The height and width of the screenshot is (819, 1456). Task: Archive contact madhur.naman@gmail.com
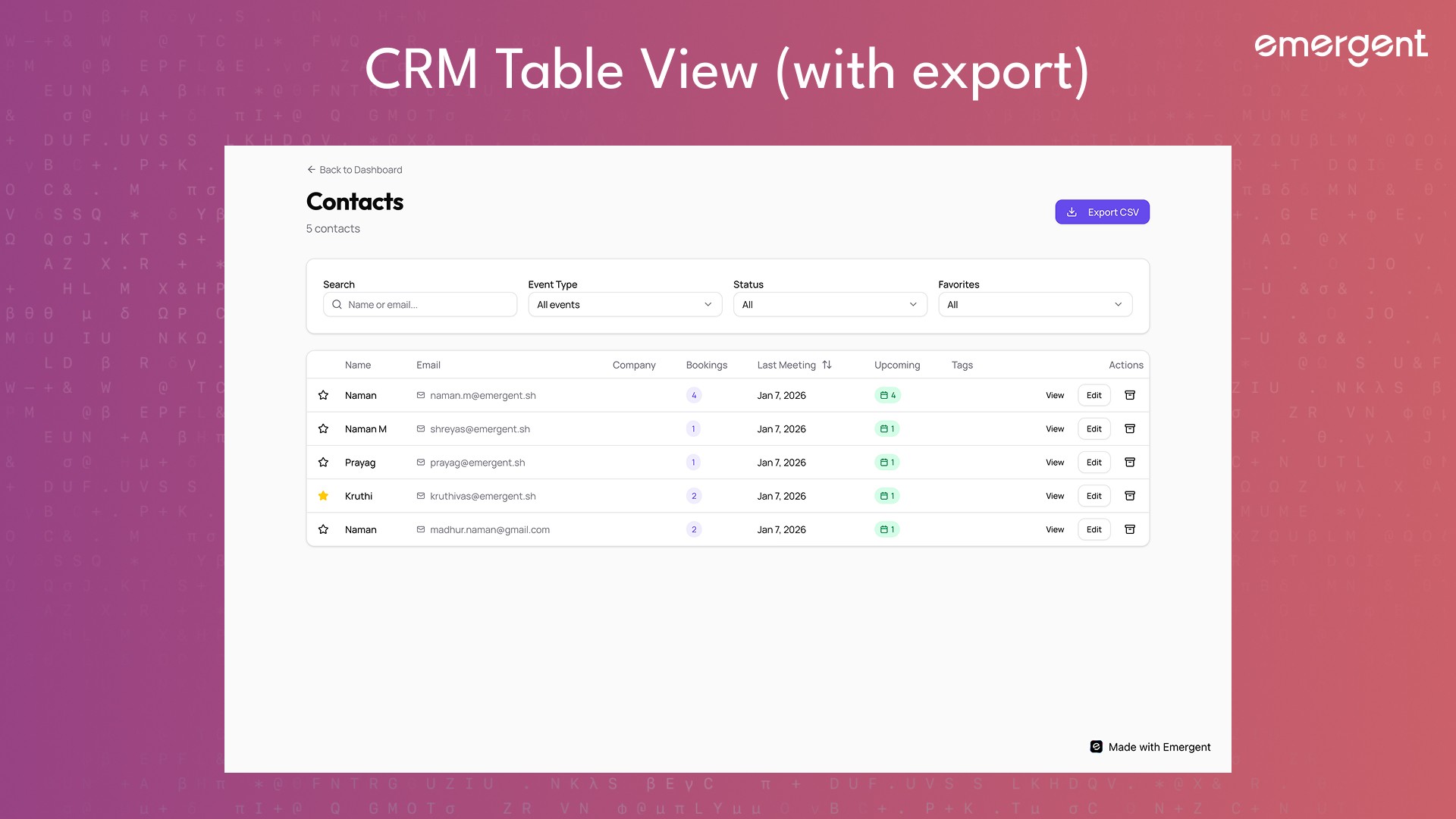(x=1129, y=529)
